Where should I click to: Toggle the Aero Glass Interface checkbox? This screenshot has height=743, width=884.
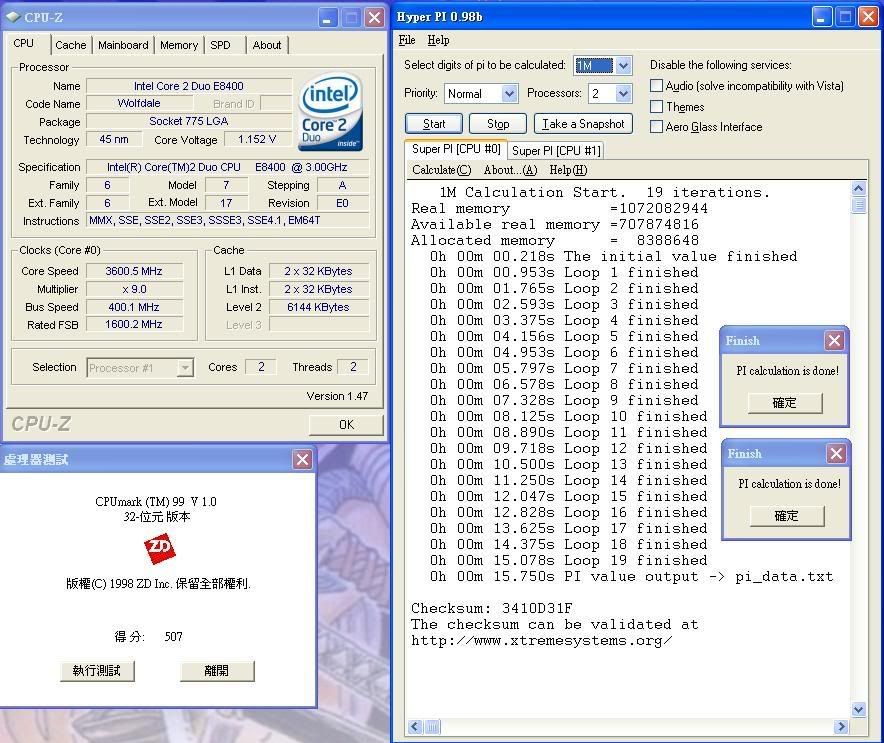click(x=656, y=127)
